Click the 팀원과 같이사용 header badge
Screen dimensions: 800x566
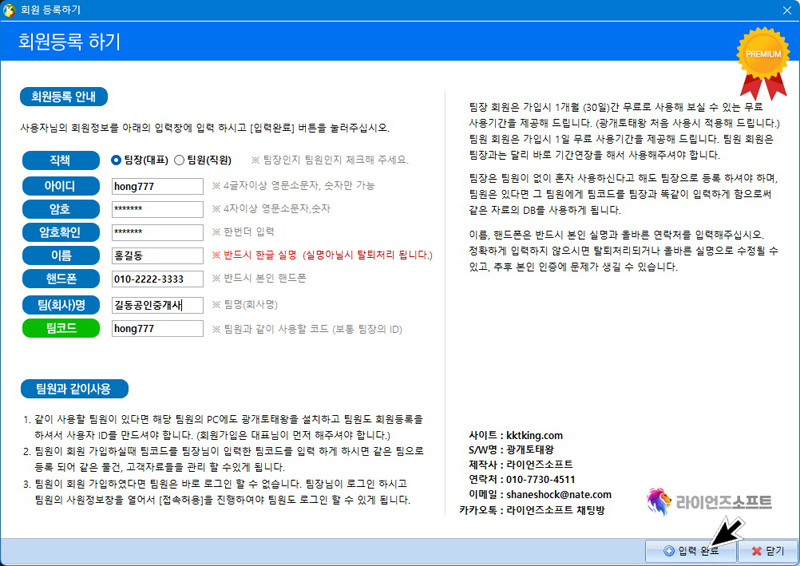click(x=74, y=389)
